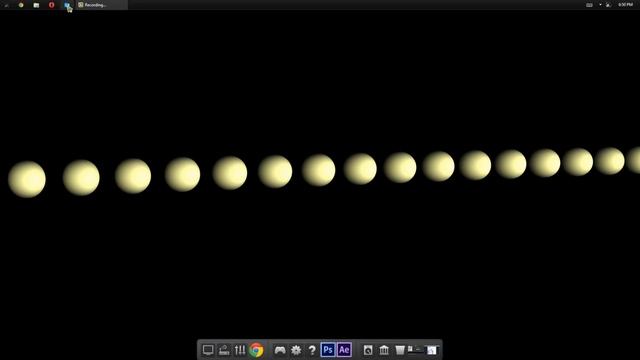Viewport: 640px width, 360px height.
Task: Open the library building icon in the dock
Action: 384,350
